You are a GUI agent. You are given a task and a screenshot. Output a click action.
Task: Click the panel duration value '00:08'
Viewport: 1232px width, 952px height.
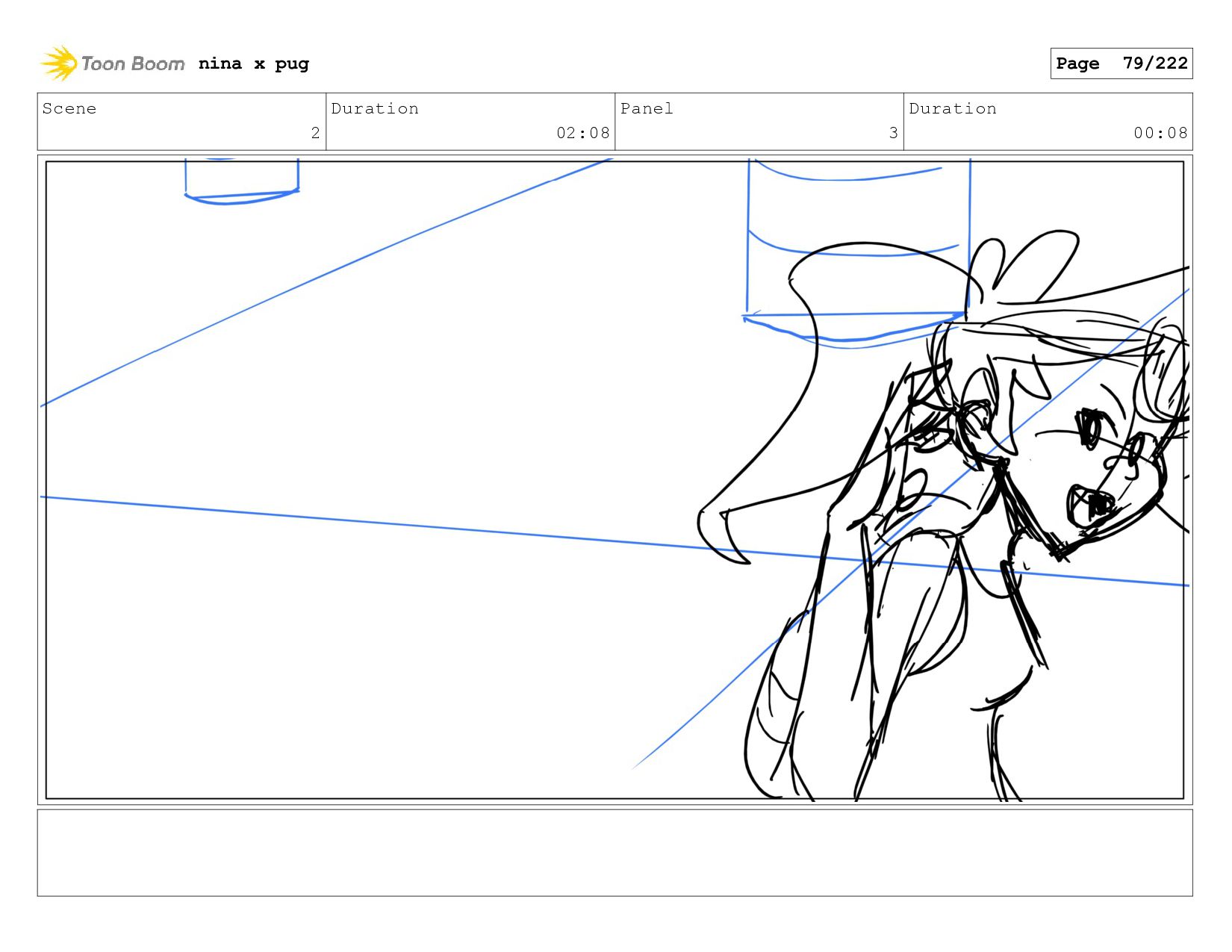pos(1160,133)
